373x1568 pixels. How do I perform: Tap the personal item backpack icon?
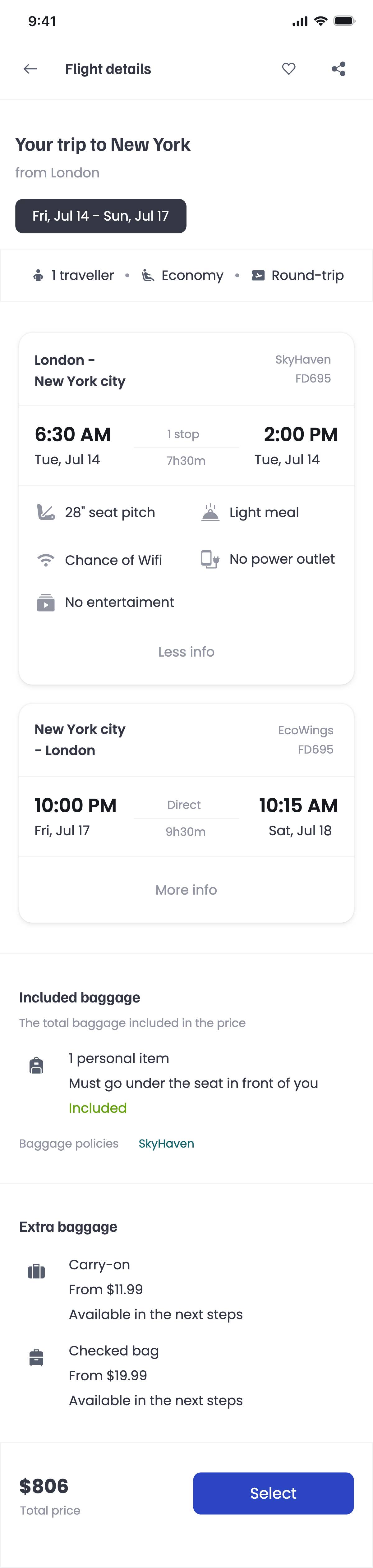click(36, 1066)
